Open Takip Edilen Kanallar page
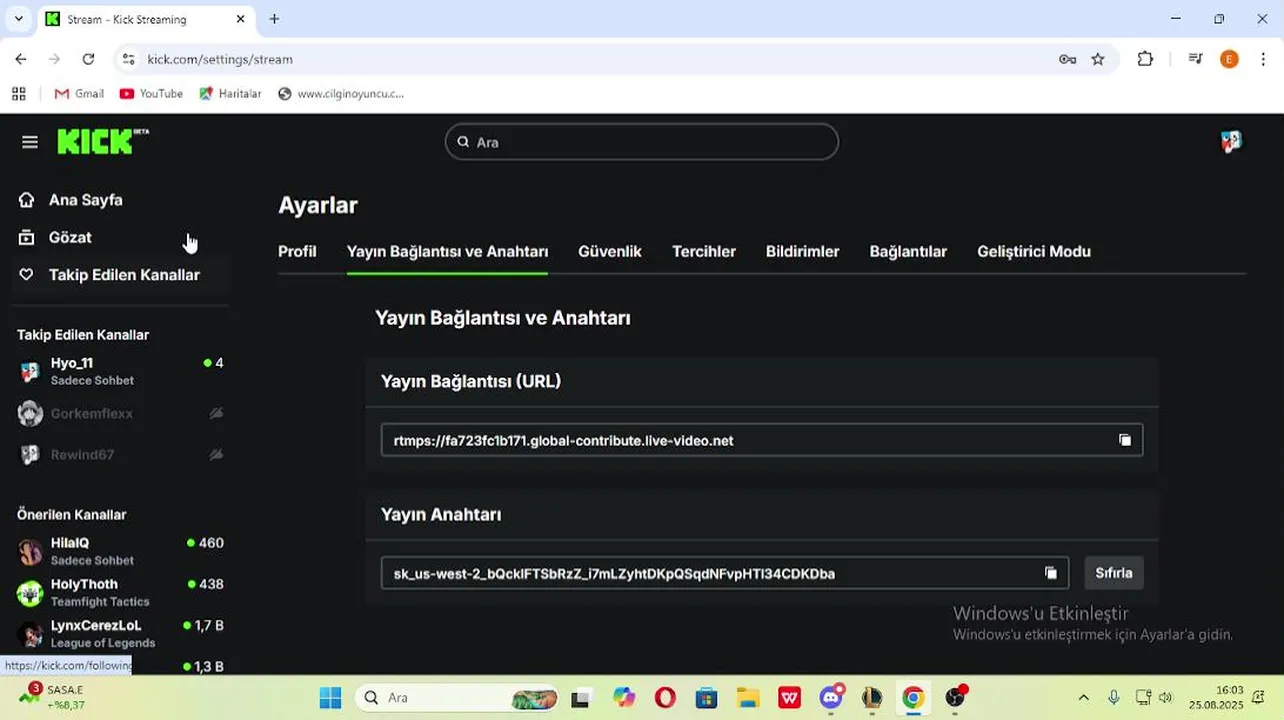The width and height of the screenshot is (1284, 720). pos(124,274)
